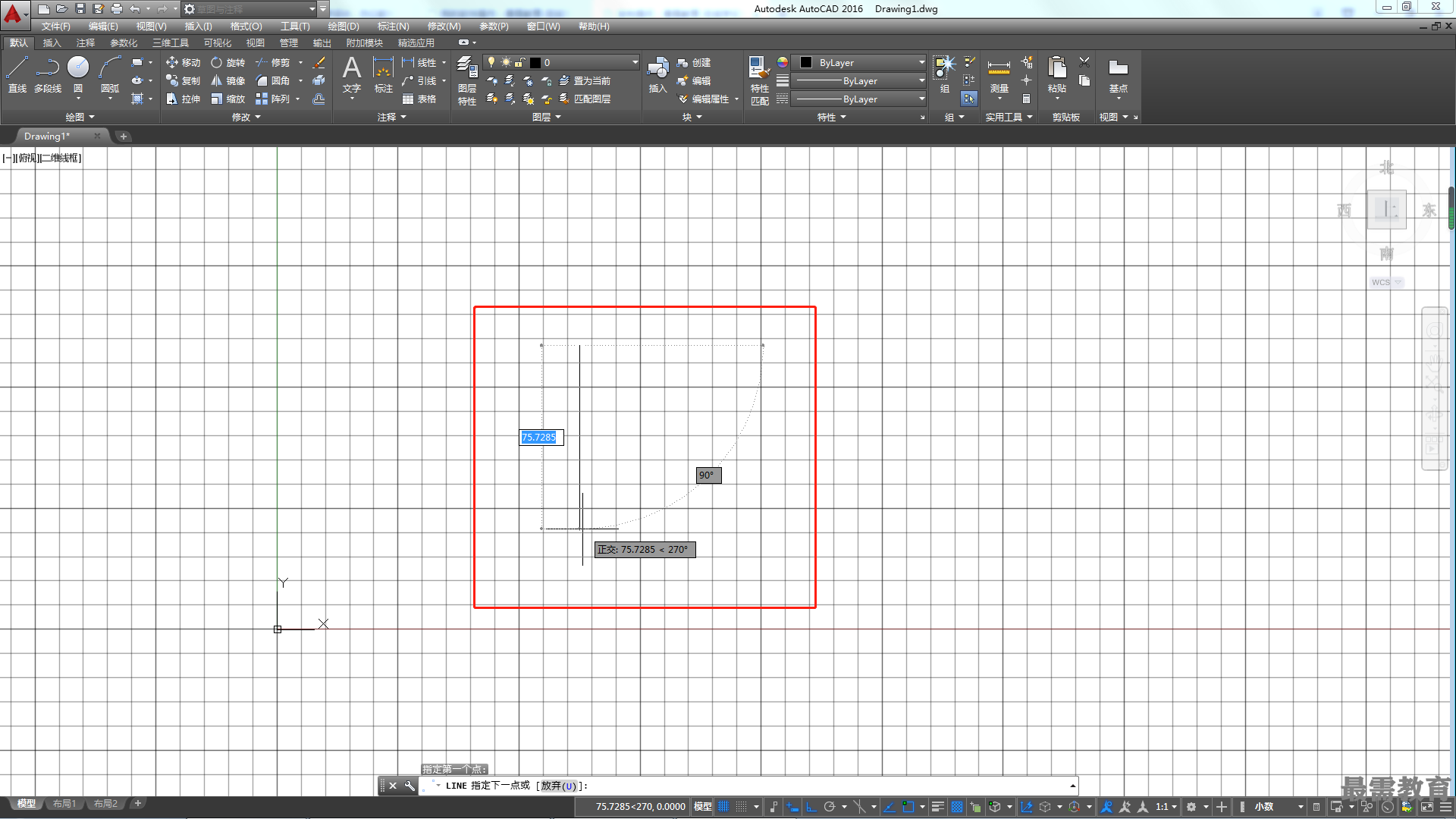Open the 修改(M) menu
The width and height of the screenshot is (1456, 819).
click(444, 27)
